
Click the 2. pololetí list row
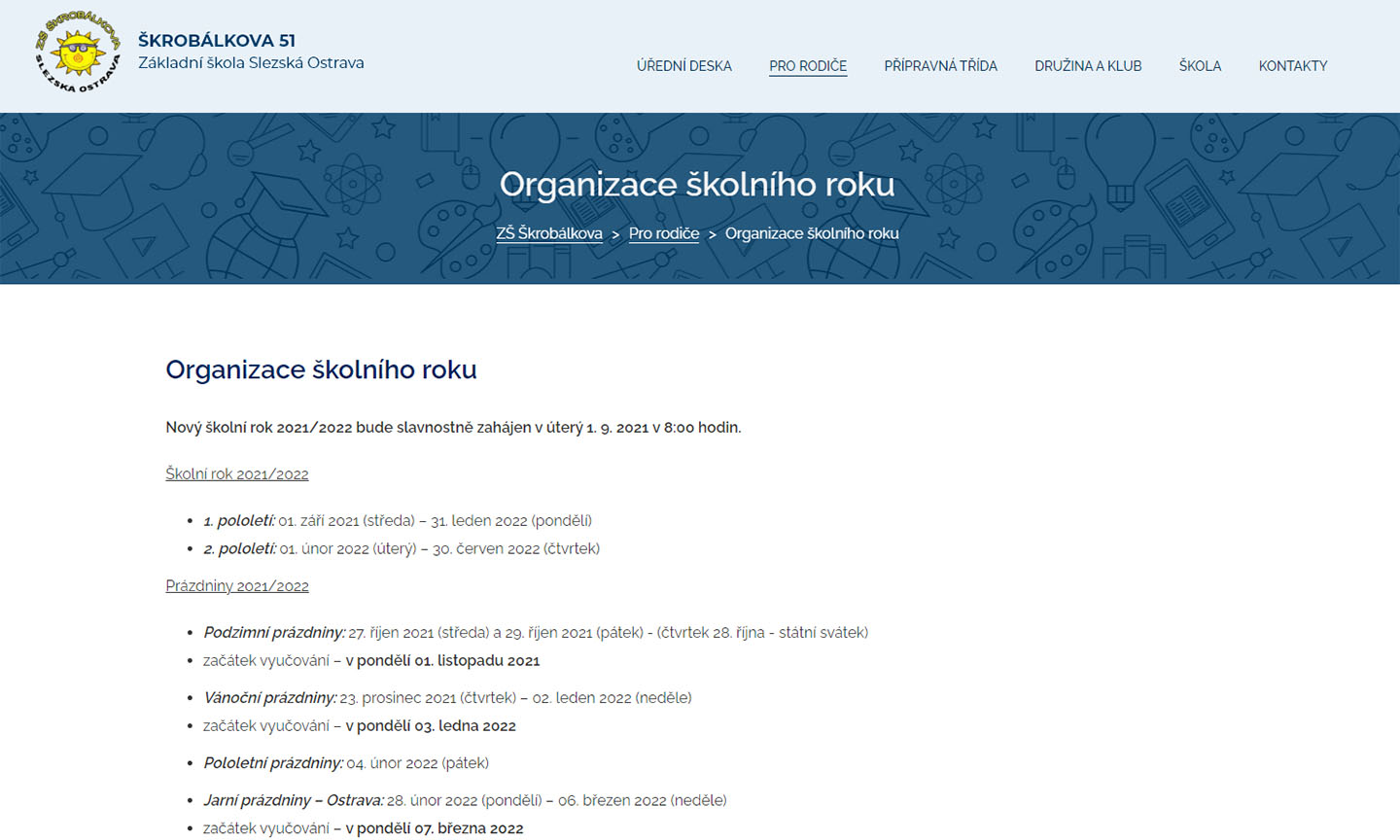click(402, 549)
